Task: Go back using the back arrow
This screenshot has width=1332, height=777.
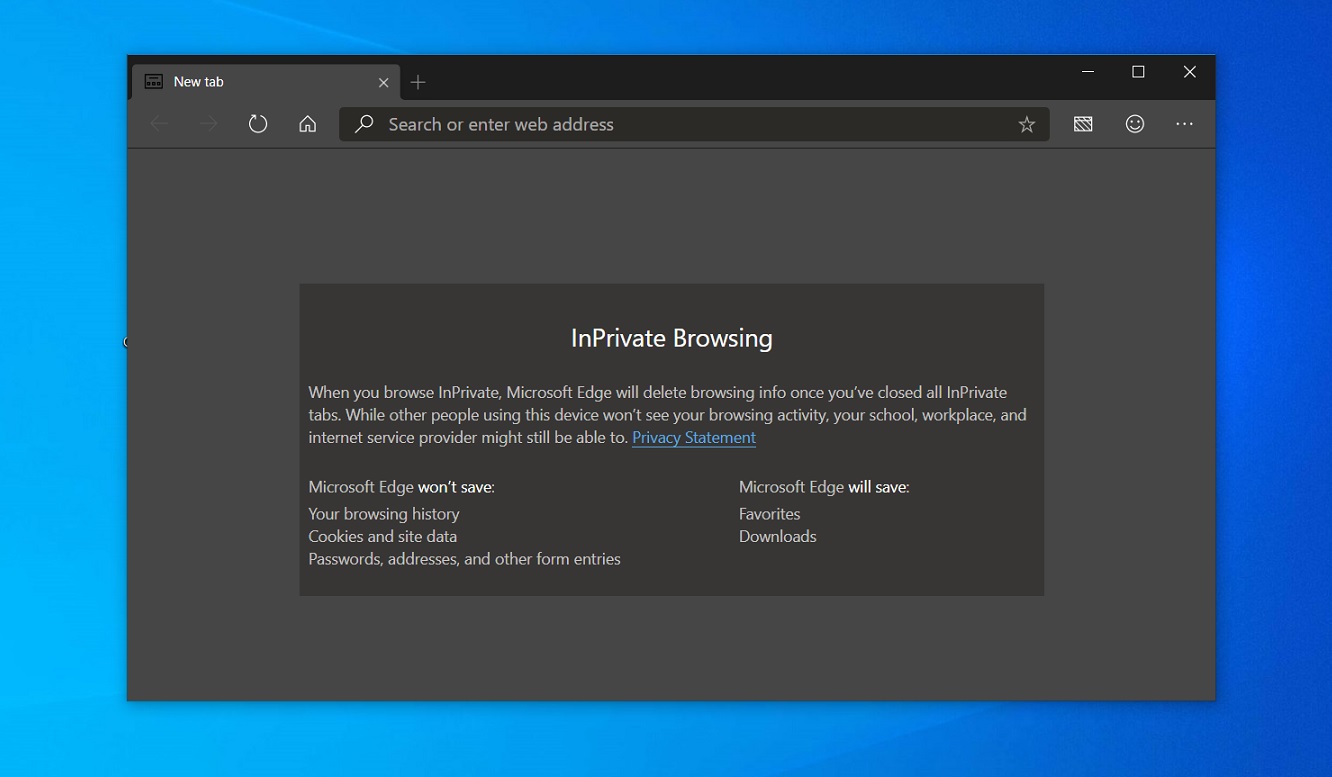Action: [158, 124]
